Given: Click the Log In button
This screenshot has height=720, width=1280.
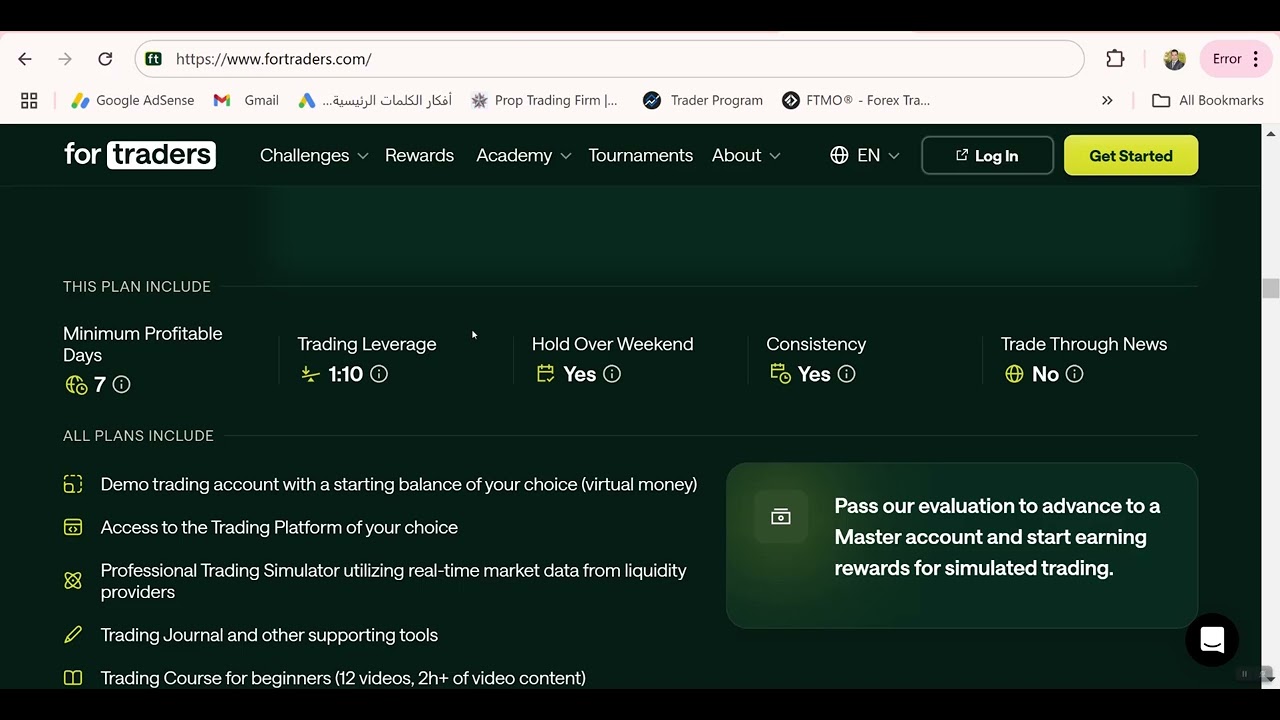Looking at the screenshot, I should pos(987,155).
